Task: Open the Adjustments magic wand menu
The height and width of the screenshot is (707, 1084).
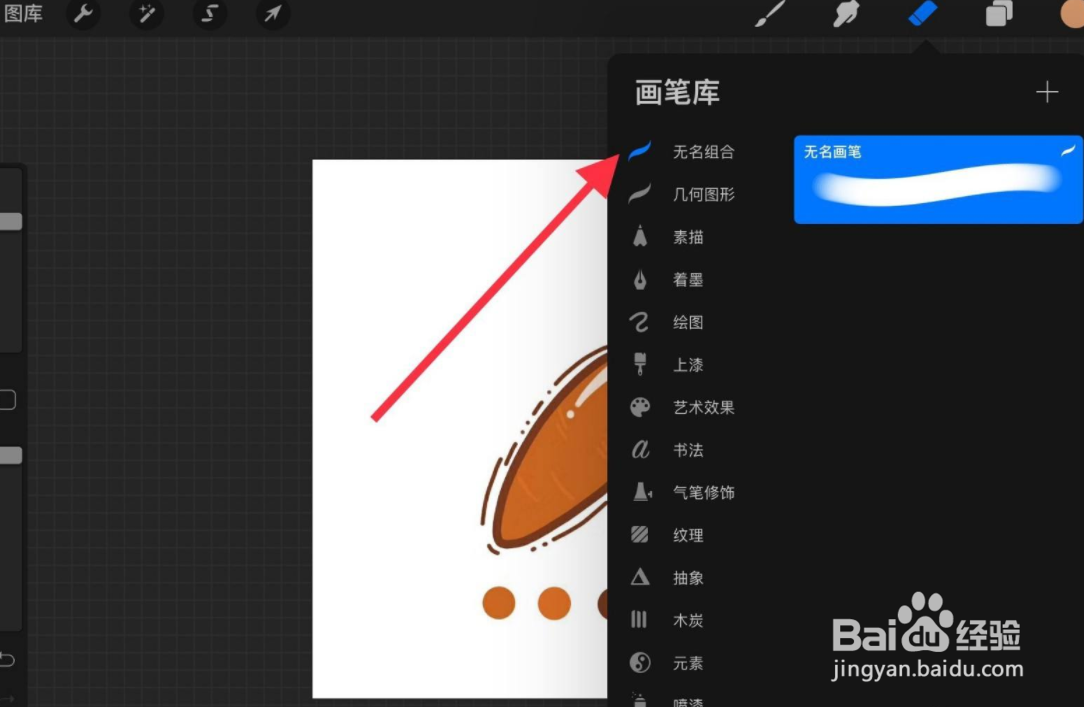Action: (147, 15)
